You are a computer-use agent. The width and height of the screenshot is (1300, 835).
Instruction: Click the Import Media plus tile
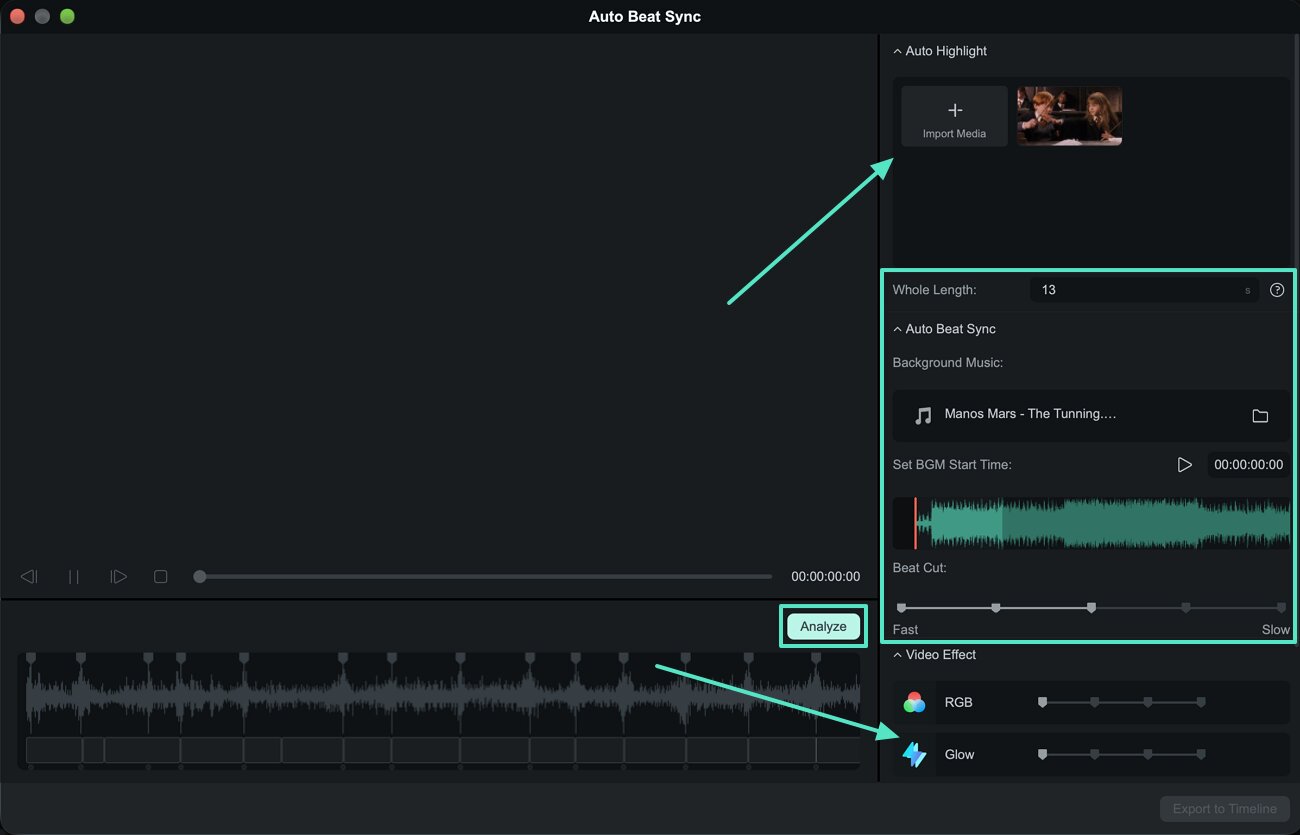(x=954, y=116)
